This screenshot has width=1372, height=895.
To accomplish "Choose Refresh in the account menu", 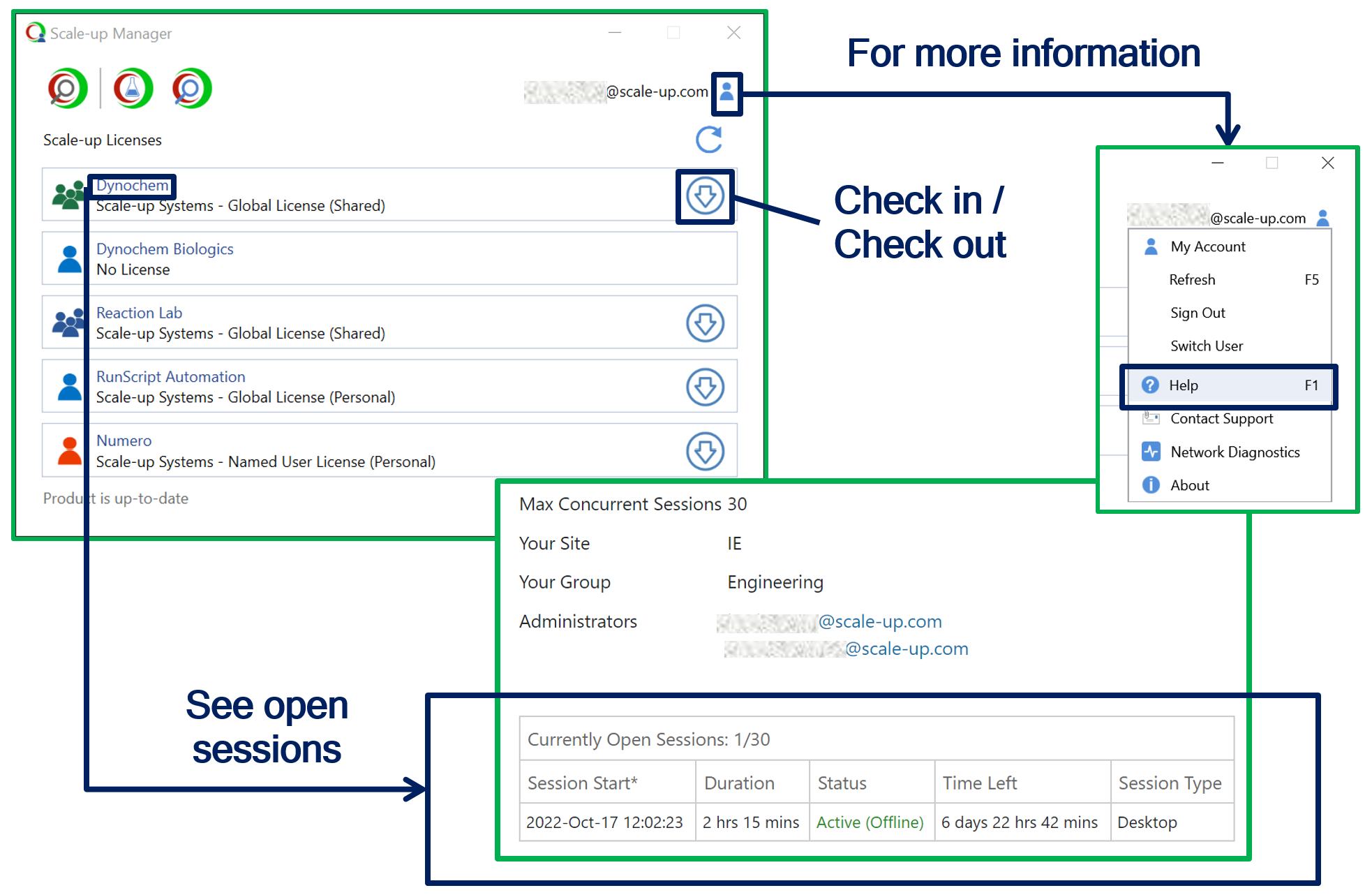I will (1192, 280).
